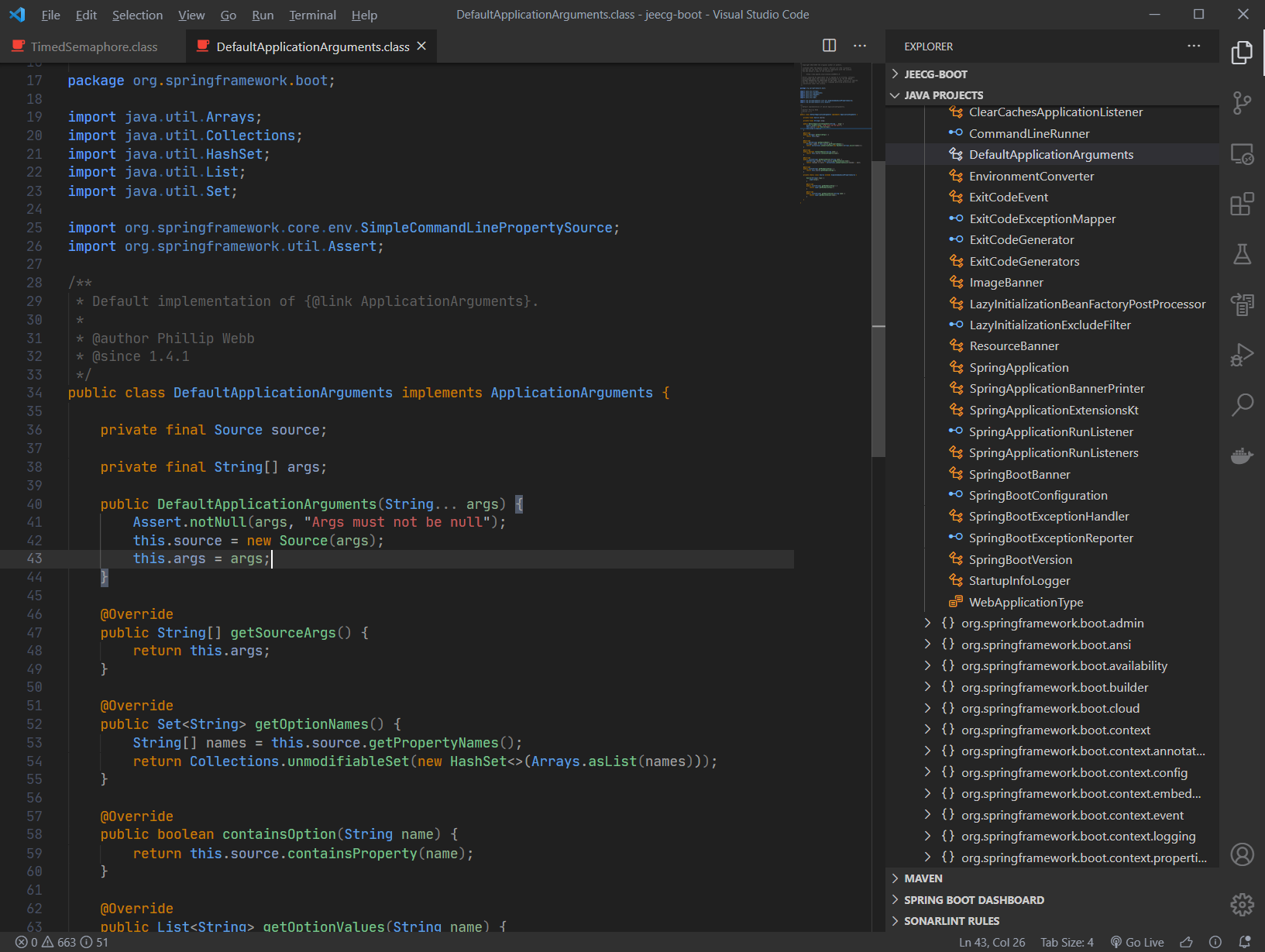Viewport: 1265px width, 952px height.
Task: Open the Explorer Views and More Actions ellipsis
Action: [1194, 46]
